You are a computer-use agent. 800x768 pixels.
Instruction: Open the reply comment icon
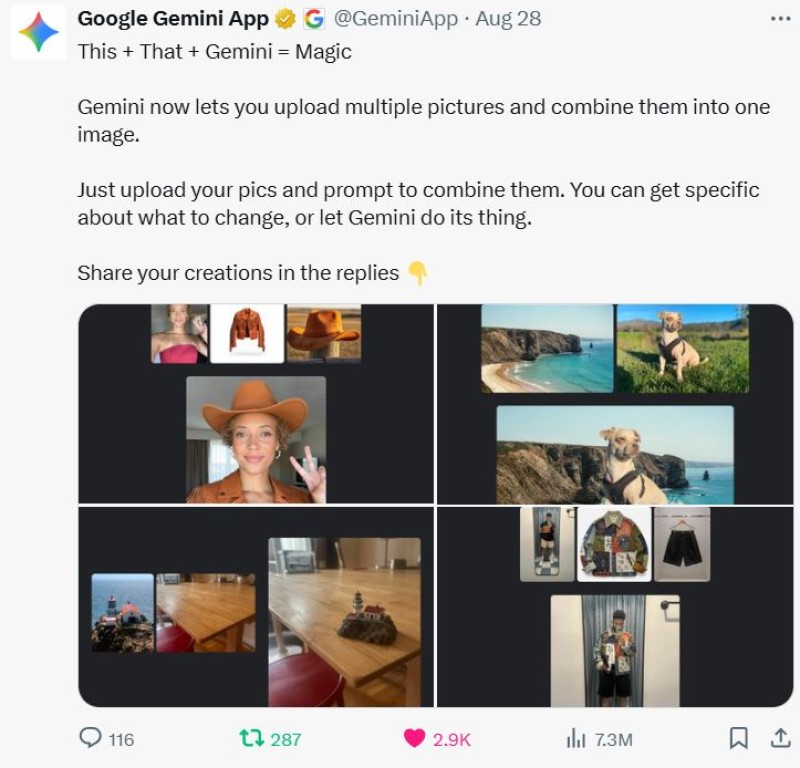tap(90, 738)
